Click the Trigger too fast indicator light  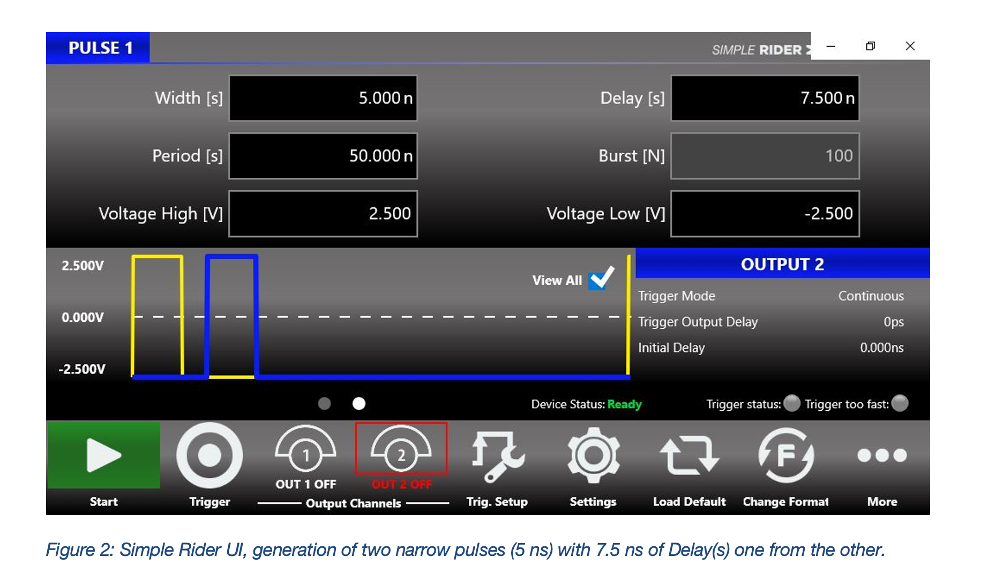tap(900, 403)
